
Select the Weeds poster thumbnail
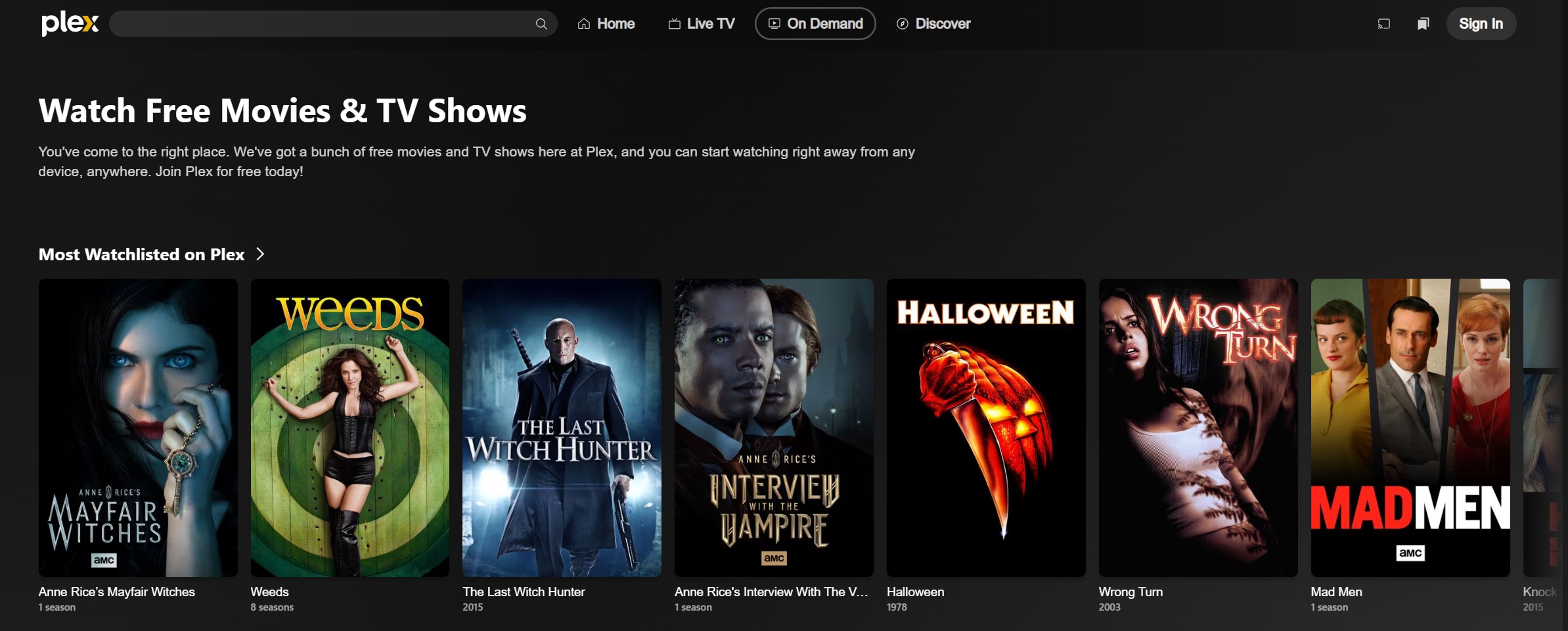point(349,427)
